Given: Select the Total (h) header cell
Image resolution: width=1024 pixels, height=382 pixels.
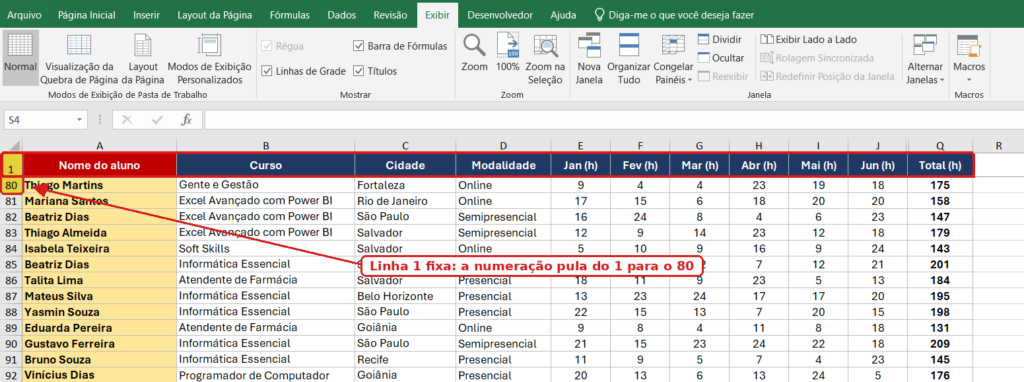Looking at the screenshot, I should pos(940,165).
